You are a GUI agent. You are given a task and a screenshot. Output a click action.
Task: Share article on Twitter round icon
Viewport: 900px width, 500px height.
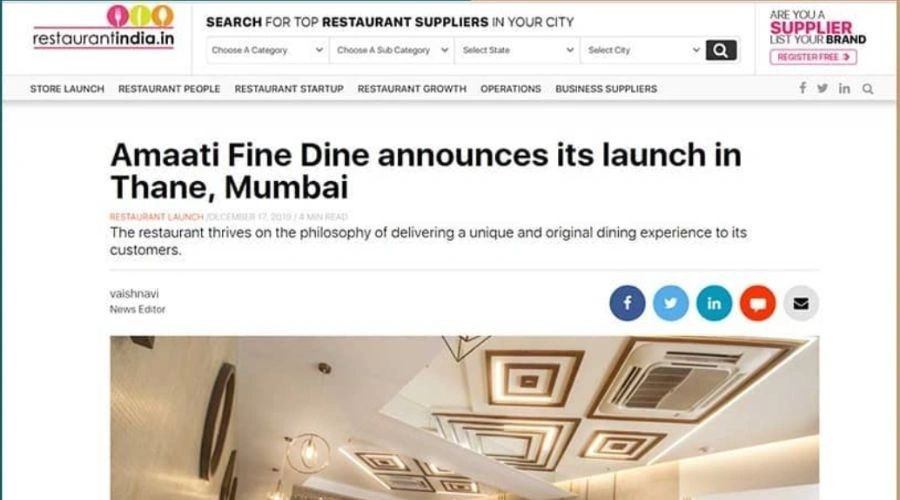point(671,303)
